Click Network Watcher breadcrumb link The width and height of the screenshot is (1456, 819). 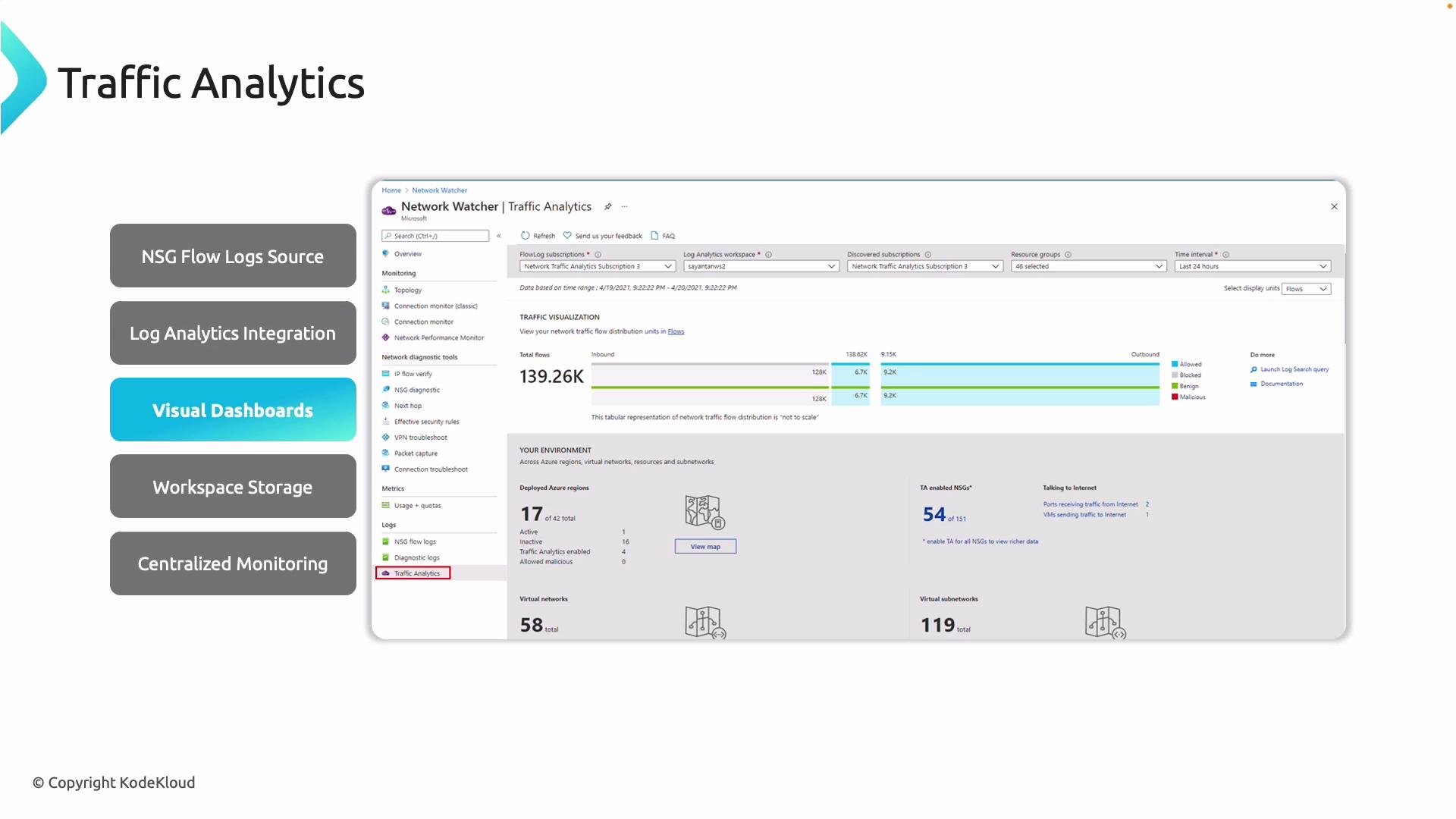point(440,190)
